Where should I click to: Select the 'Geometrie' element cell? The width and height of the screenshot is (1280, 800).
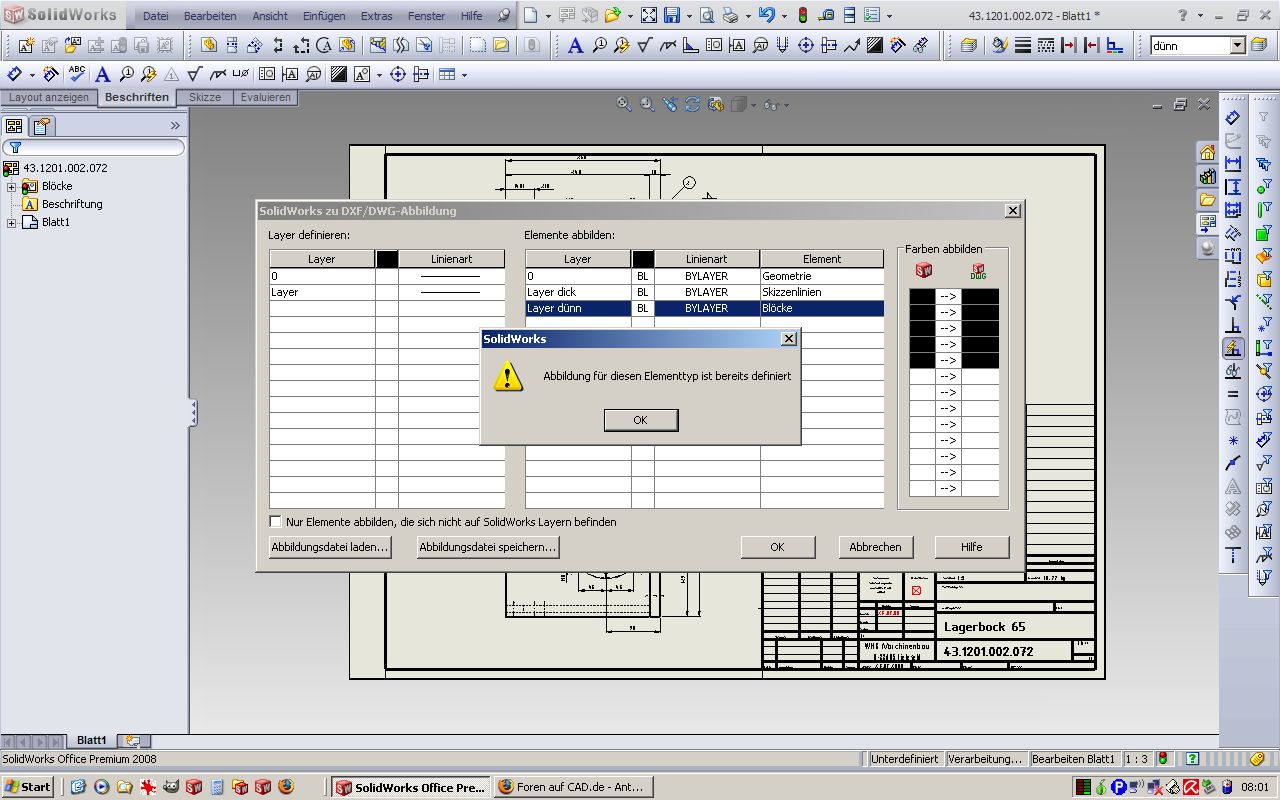tap(822, 276)
